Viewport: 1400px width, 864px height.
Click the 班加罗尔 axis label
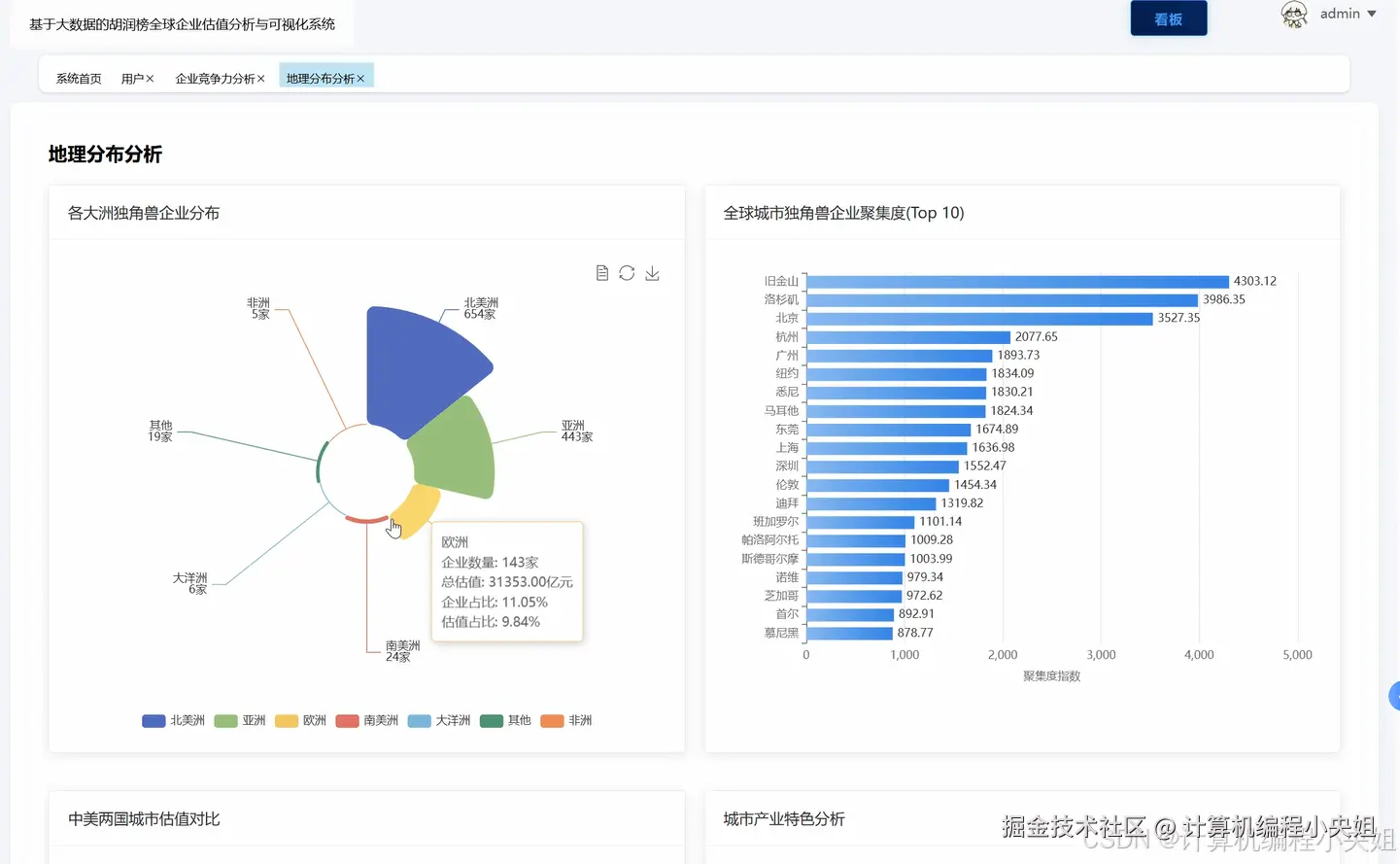[776, 521]
